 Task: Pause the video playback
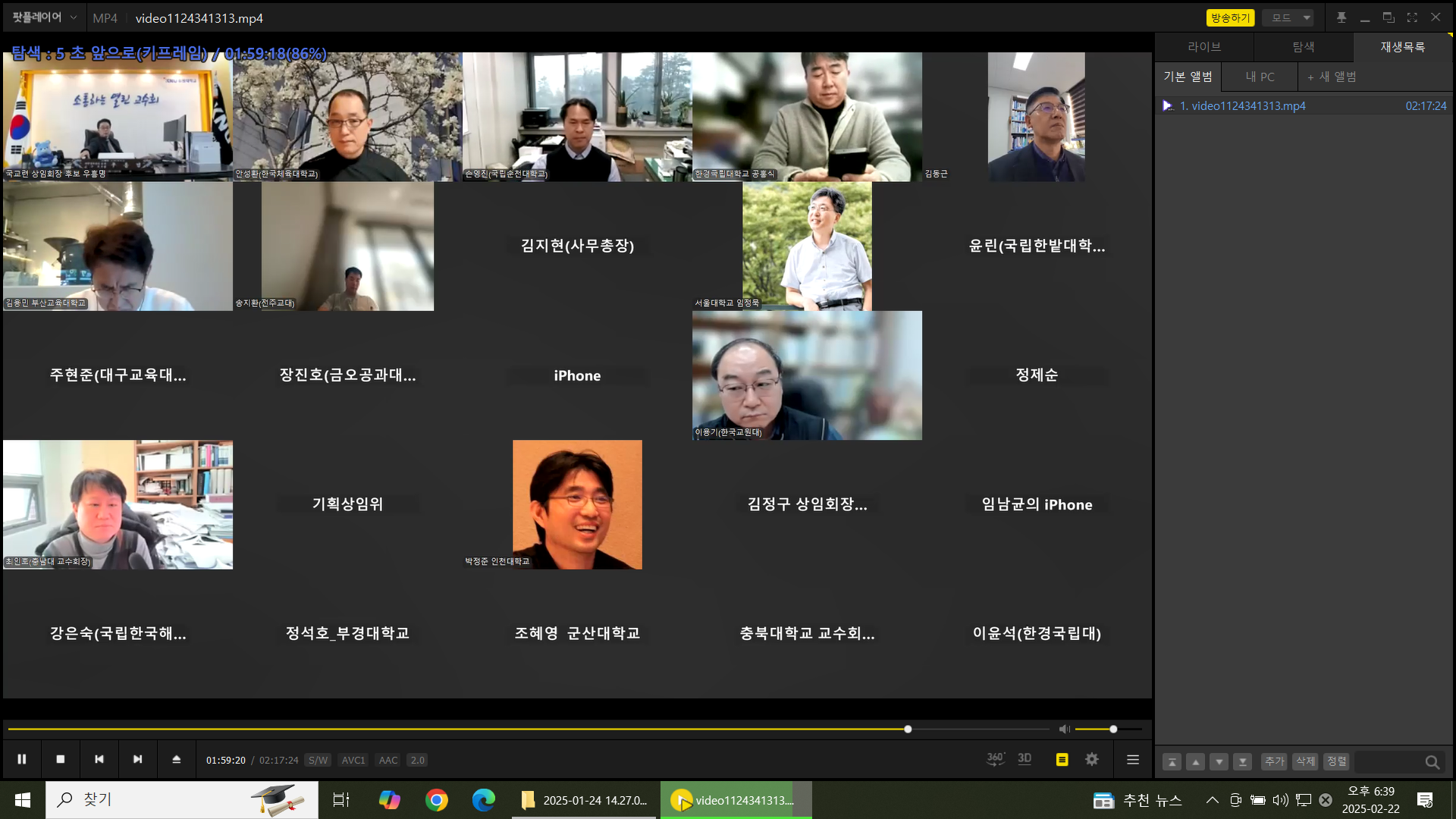[x=22, y=759]
